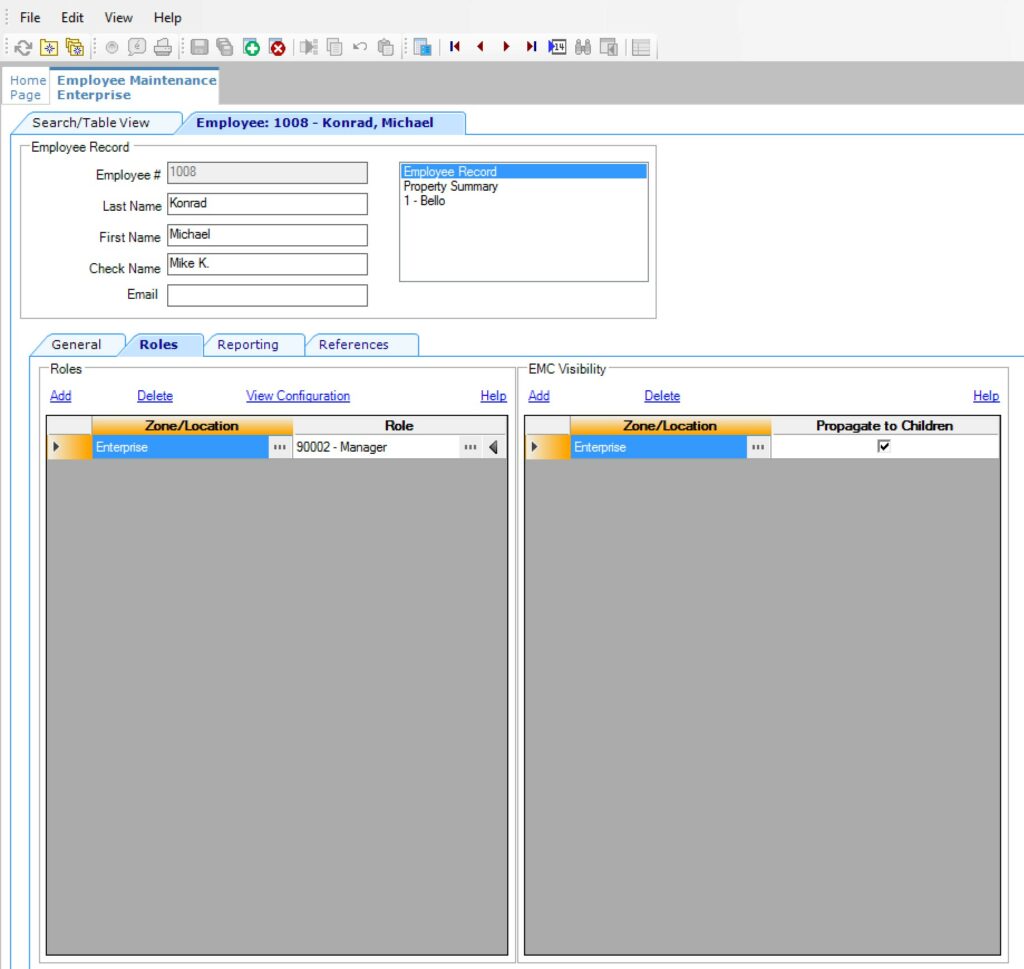Screen dimensions: 1024x969
Task: Click View Configuration link
Action: (x=298, y=396)
